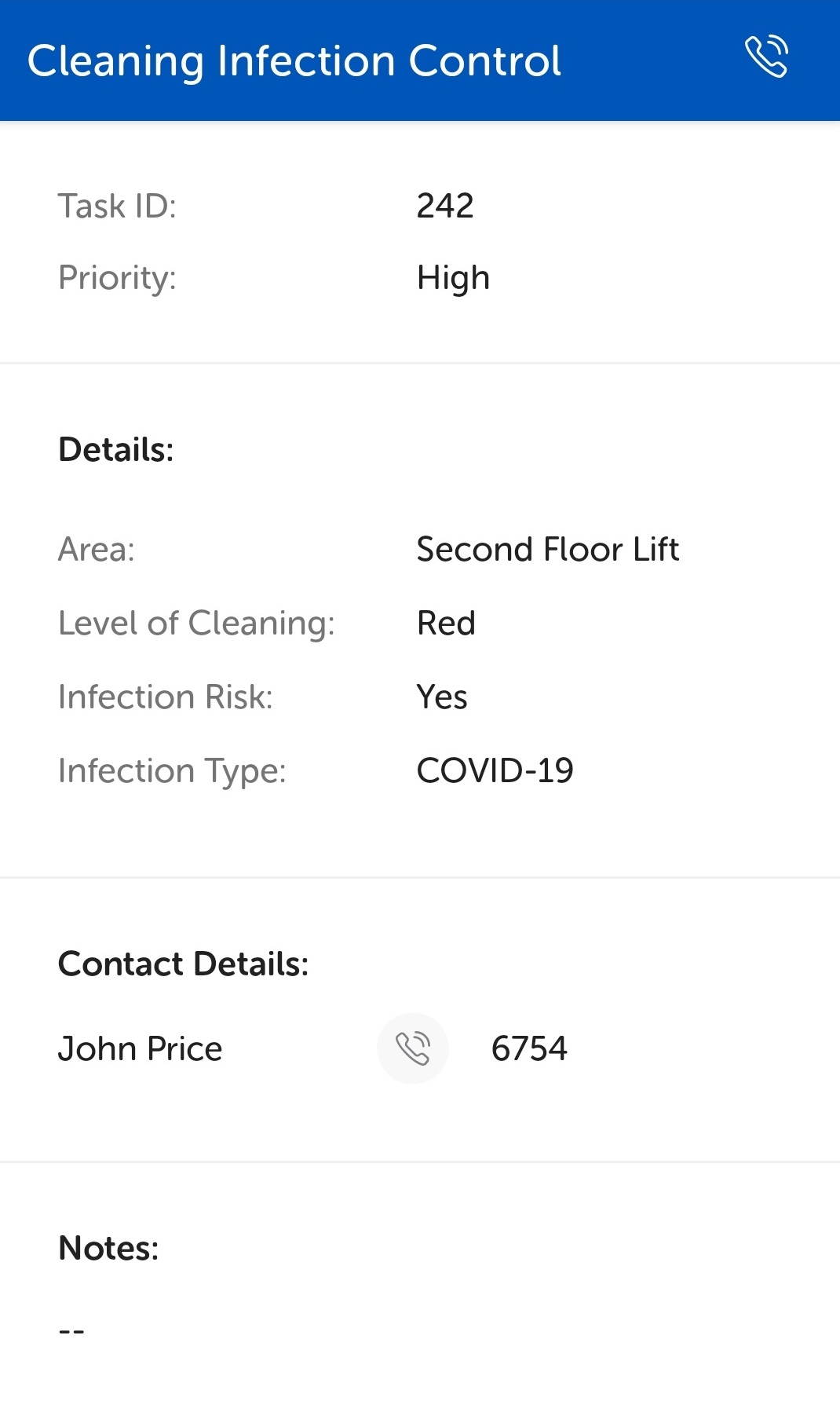Tap the Infection Type label
Image resolution: width=840 pixels, height=1412 pixels.
[x=173, y=771]
